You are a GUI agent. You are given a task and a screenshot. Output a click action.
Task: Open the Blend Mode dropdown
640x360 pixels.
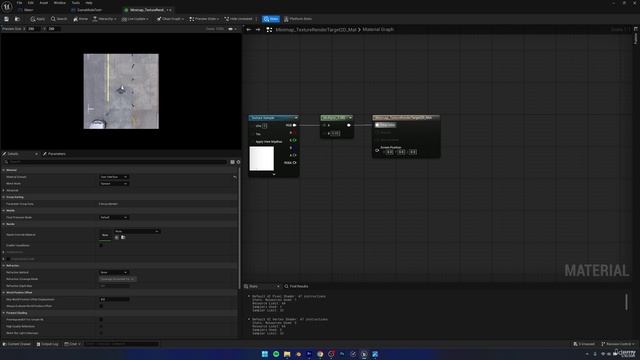114,184
